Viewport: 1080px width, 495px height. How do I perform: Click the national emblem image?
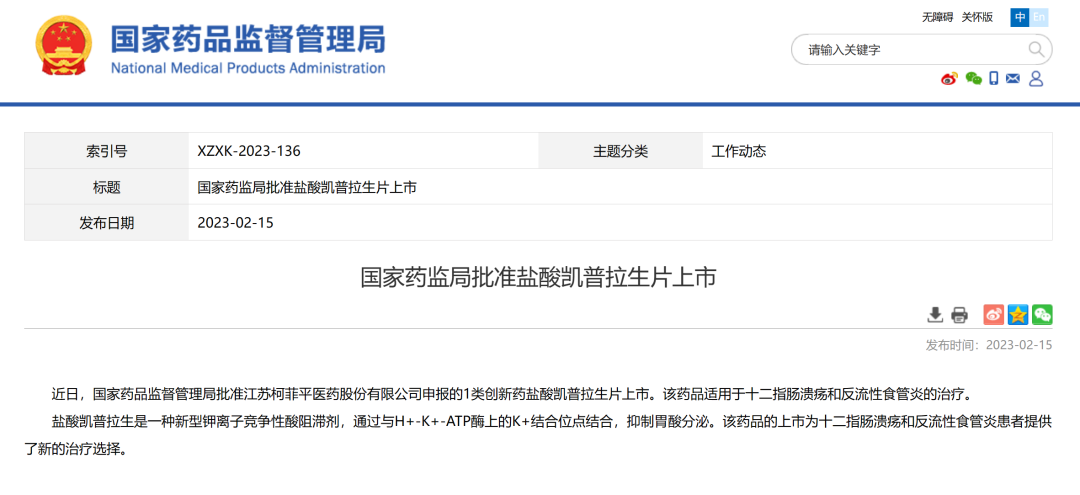[x=64, y=50]
